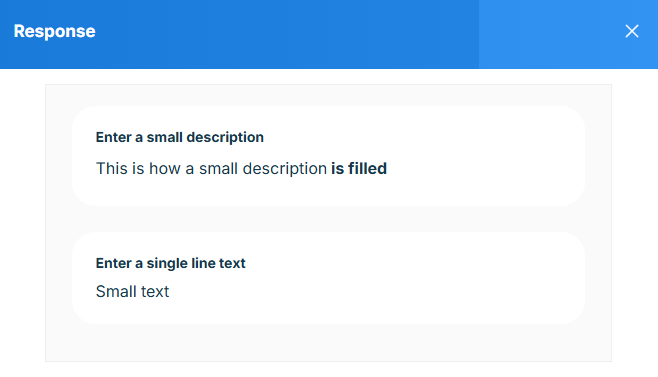Screen dimensions: 658x377
Task: Close the Response dialog with the X icon
Action: 632,31
